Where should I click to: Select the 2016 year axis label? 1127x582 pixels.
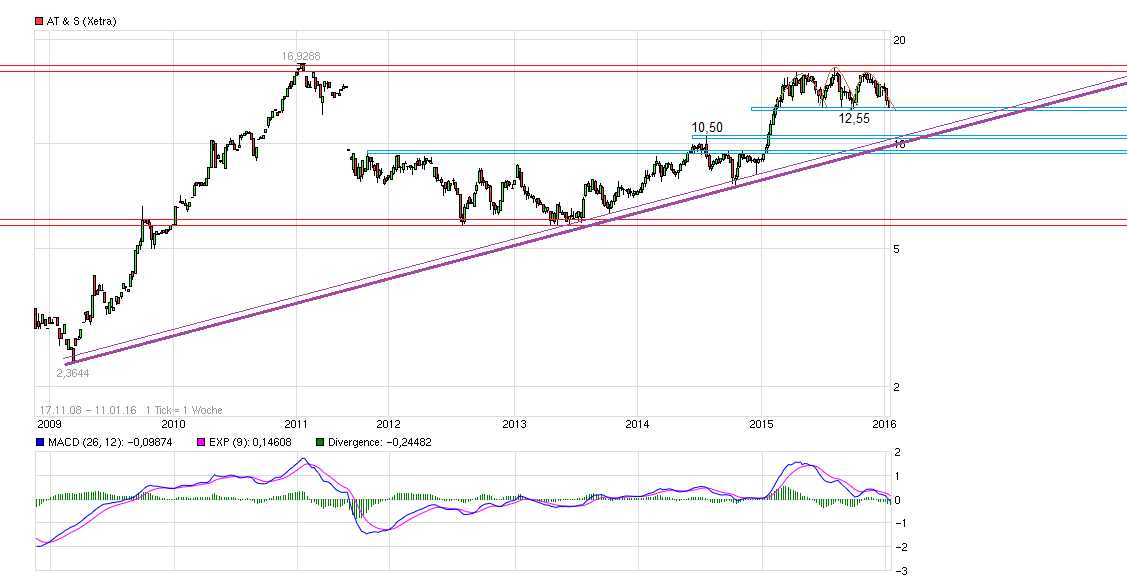(884, 425)
